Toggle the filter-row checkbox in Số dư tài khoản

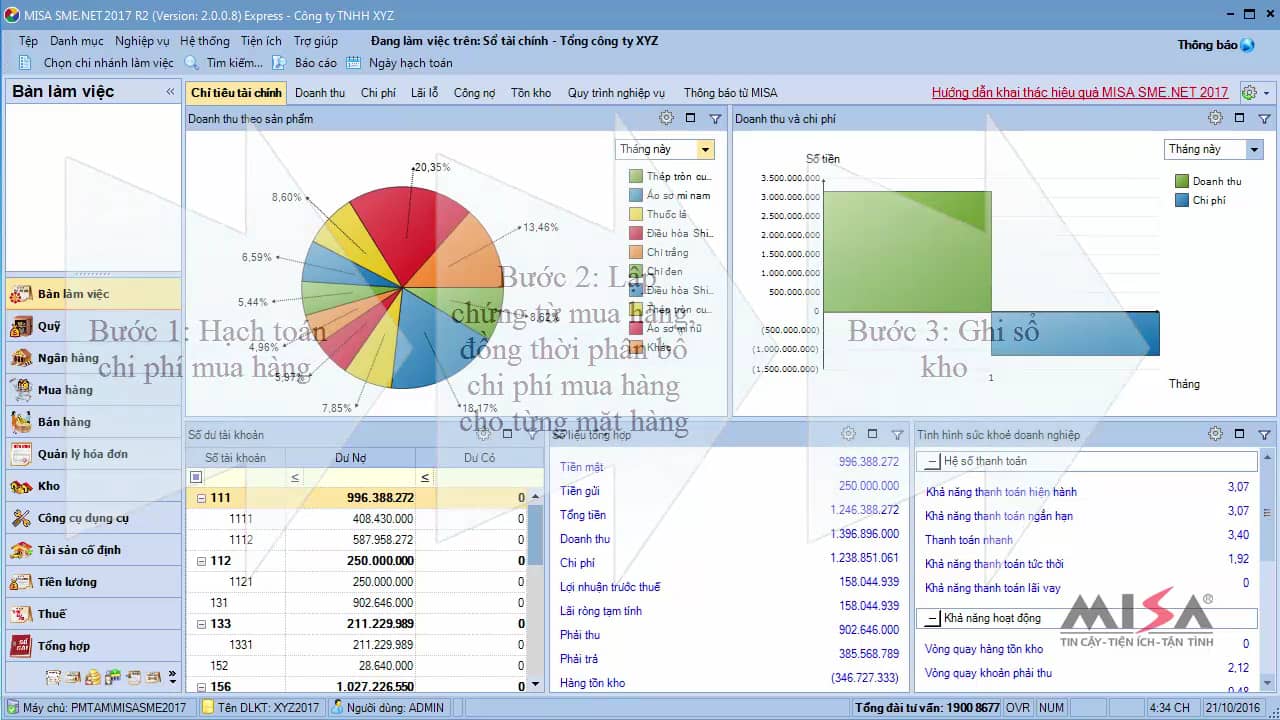coord(196,477)
